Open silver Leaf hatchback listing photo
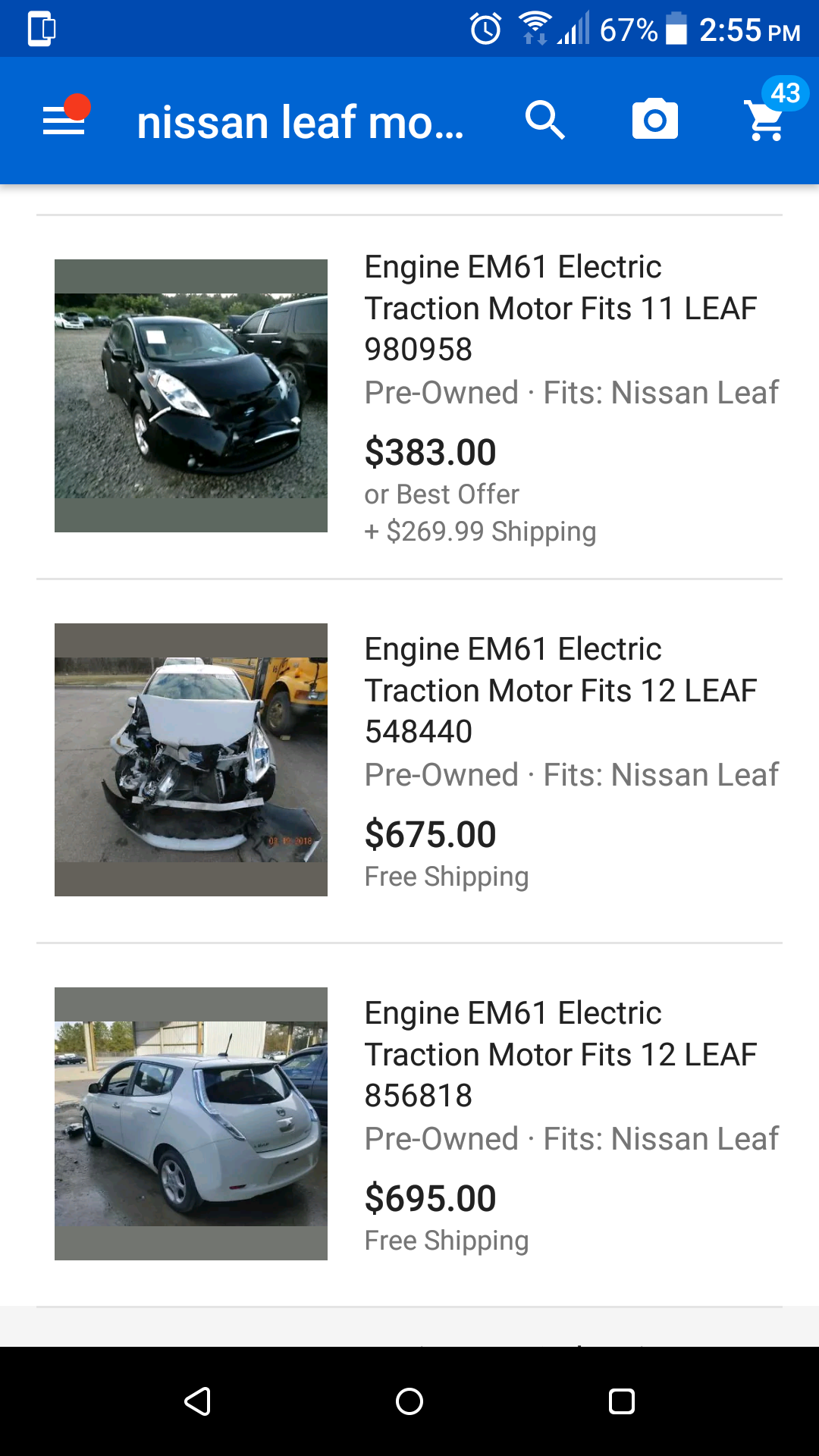 pyautogui.click(x=191, y=1124)
